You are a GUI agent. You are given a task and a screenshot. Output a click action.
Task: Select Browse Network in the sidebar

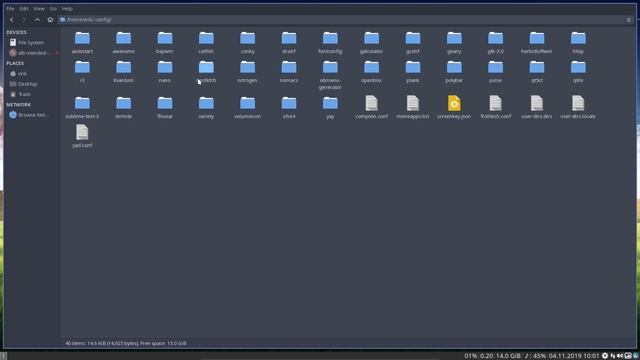tap(29, 115)
